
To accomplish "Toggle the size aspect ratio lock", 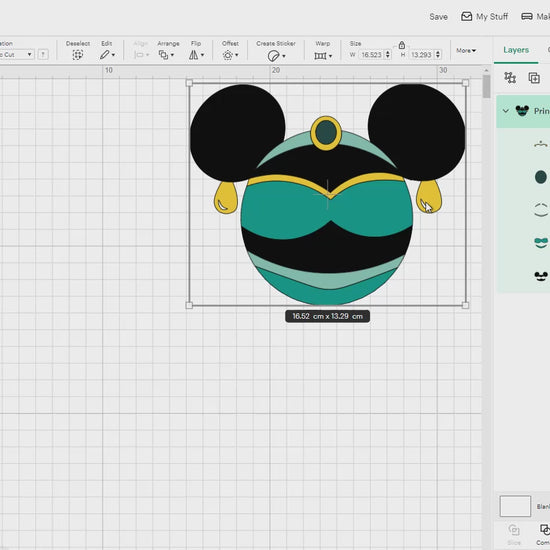I will click(x=402, y=45).
